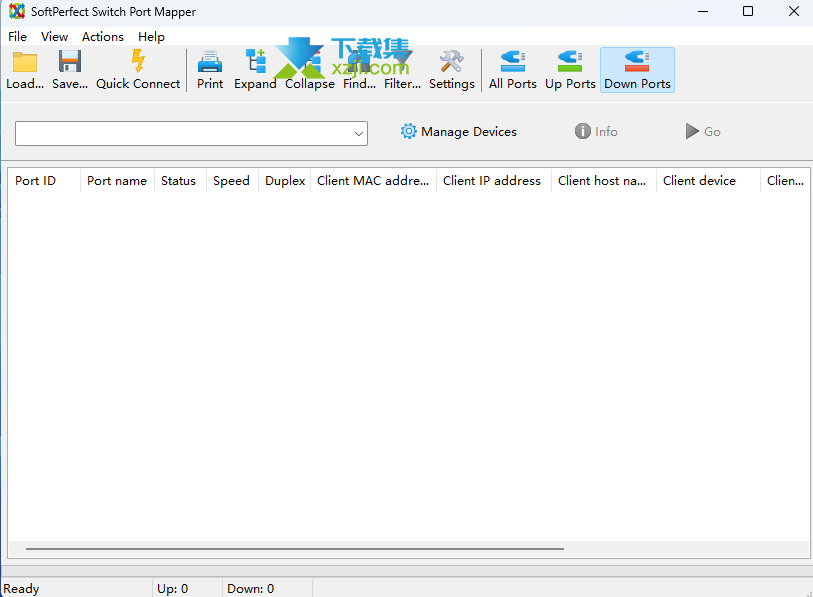The image size is (813, 597).
Task: Open the View menu
Action: click(x=54, y=37)
